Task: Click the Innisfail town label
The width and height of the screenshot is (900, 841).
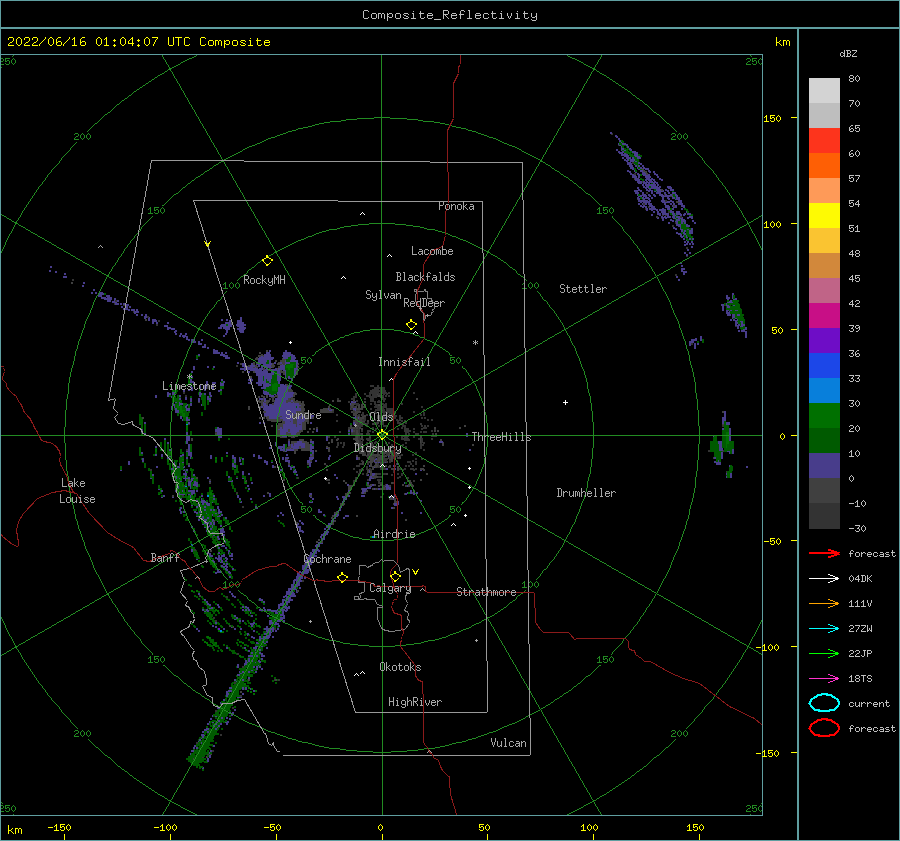Action: 404,362
